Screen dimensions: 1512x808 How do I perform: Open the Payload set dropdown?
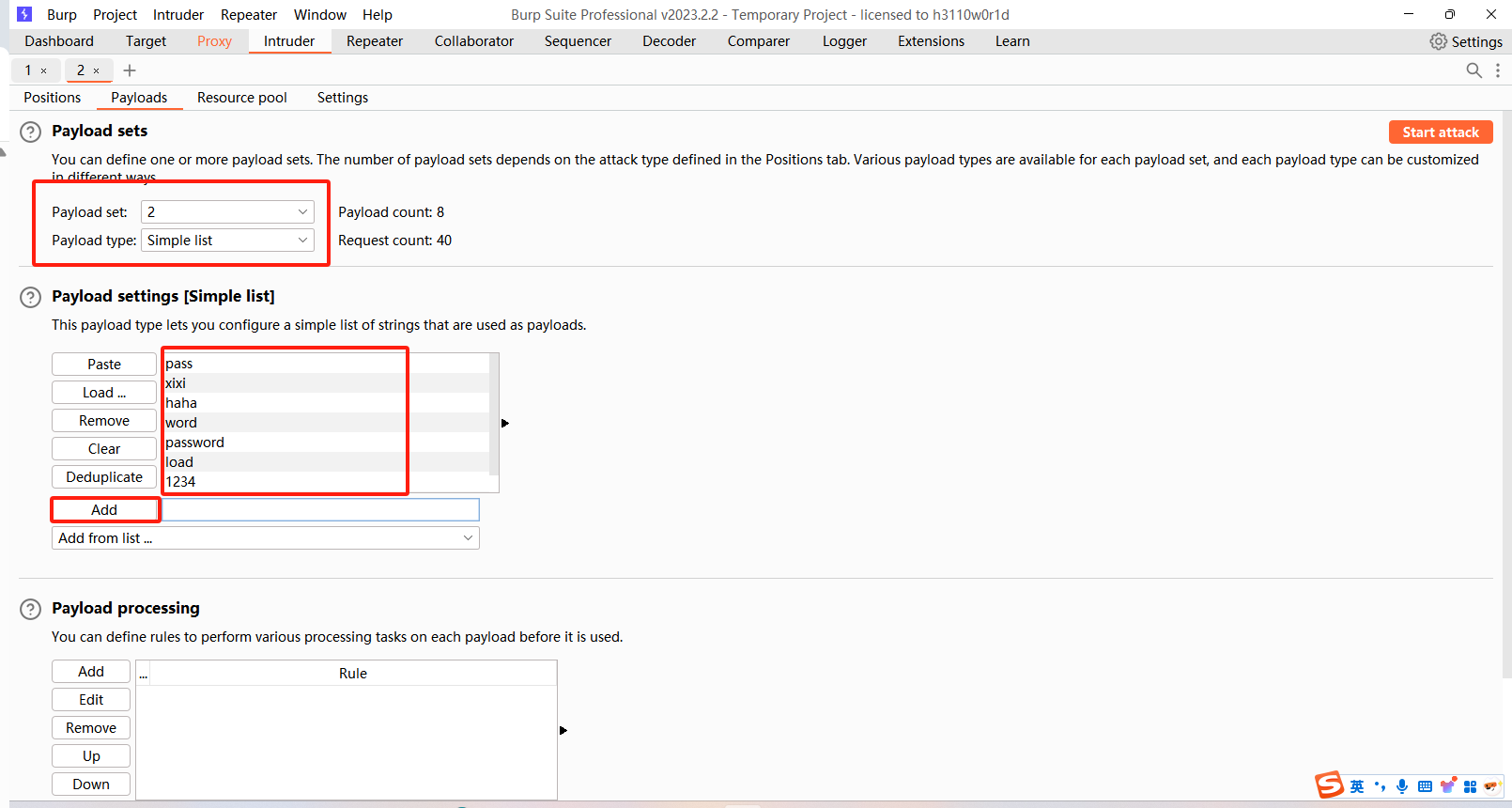[x=227, y=212]
